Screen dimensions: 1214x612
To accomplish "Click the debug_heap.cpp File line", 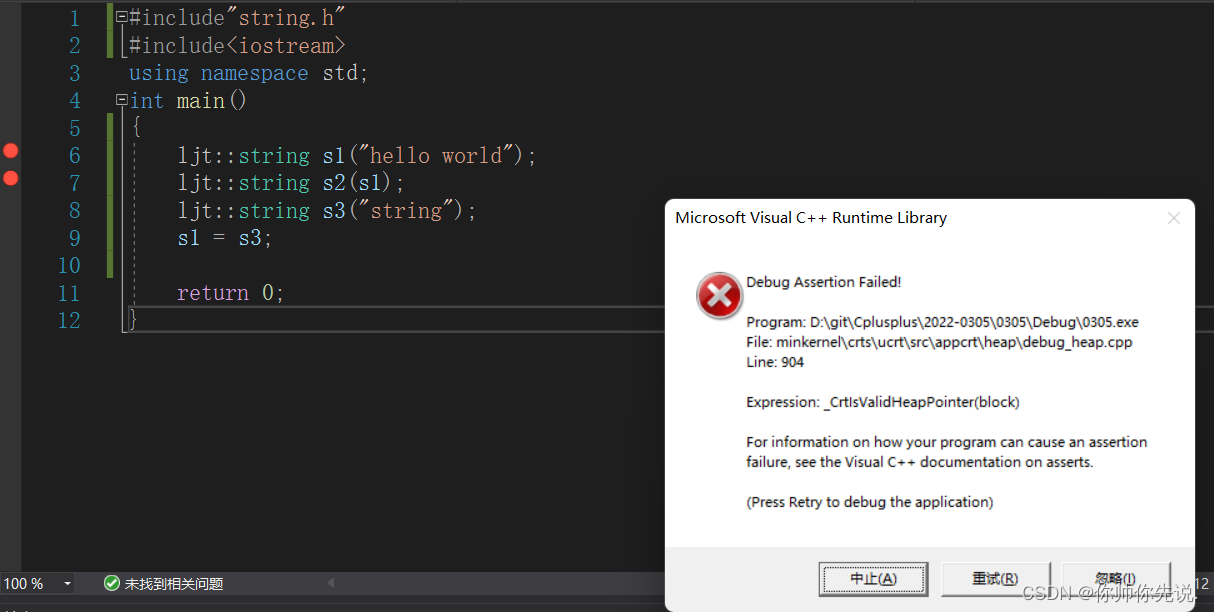I will (x=939, y=342).
